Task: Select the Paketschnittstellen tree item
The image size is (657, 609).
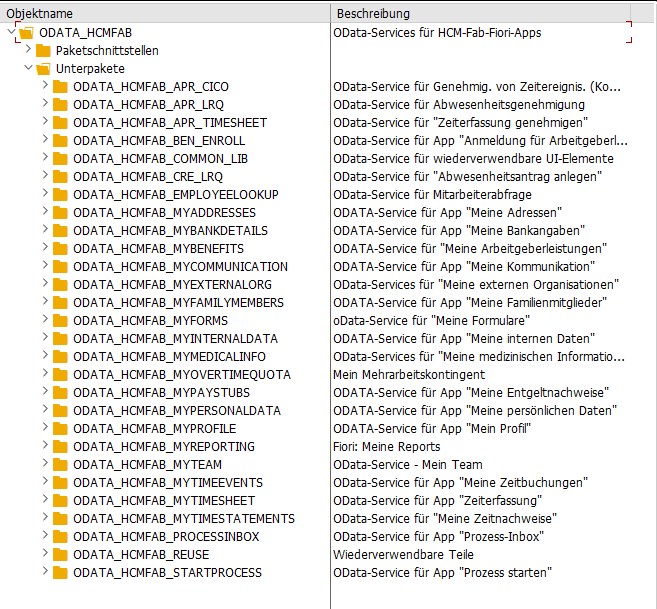Action: (x=107, y=51)
